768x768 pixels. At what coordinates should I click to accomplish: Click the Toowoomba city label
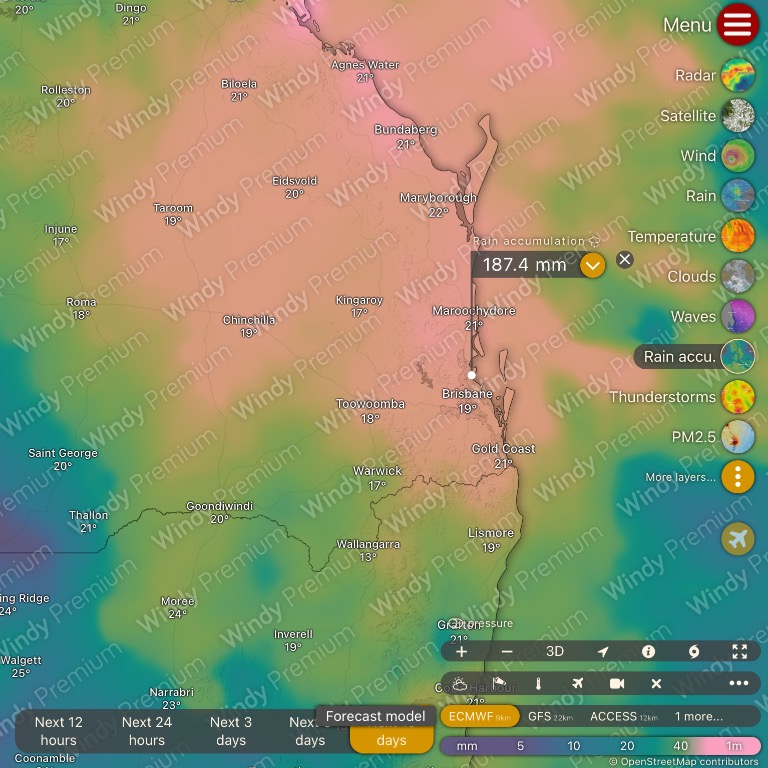click(x=370, y=404)
